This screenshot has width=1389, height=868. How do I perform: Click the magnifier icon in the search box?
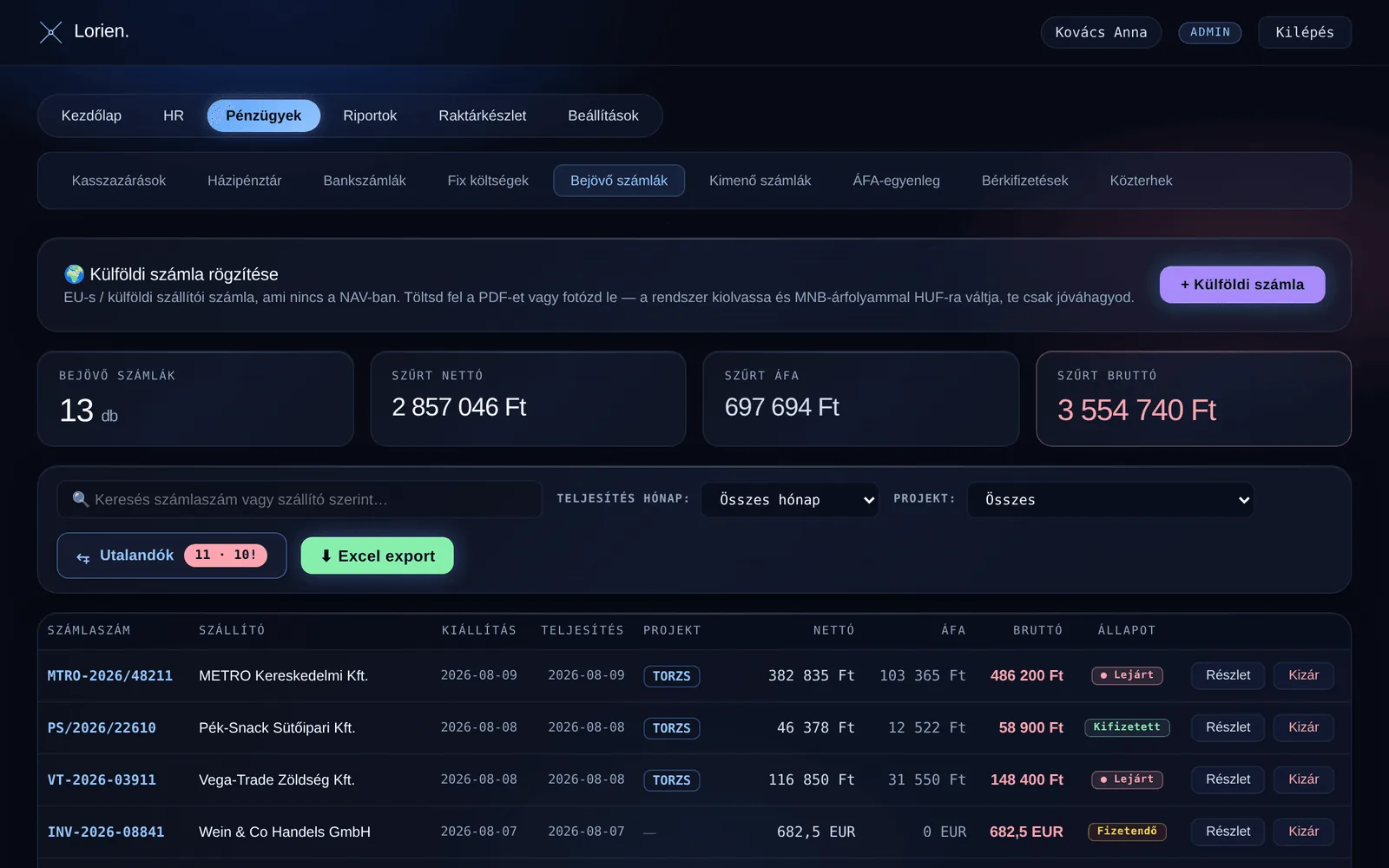(x=81, y=499)
